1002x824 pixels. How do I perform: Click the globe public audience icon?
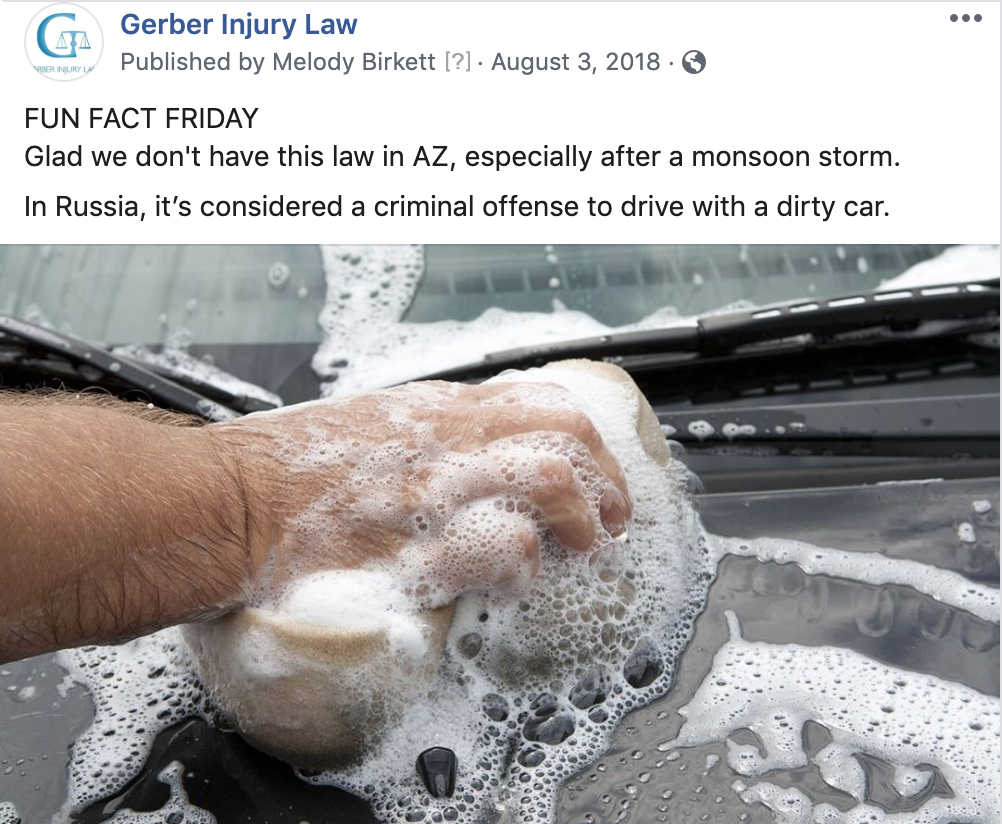point(694,62)
